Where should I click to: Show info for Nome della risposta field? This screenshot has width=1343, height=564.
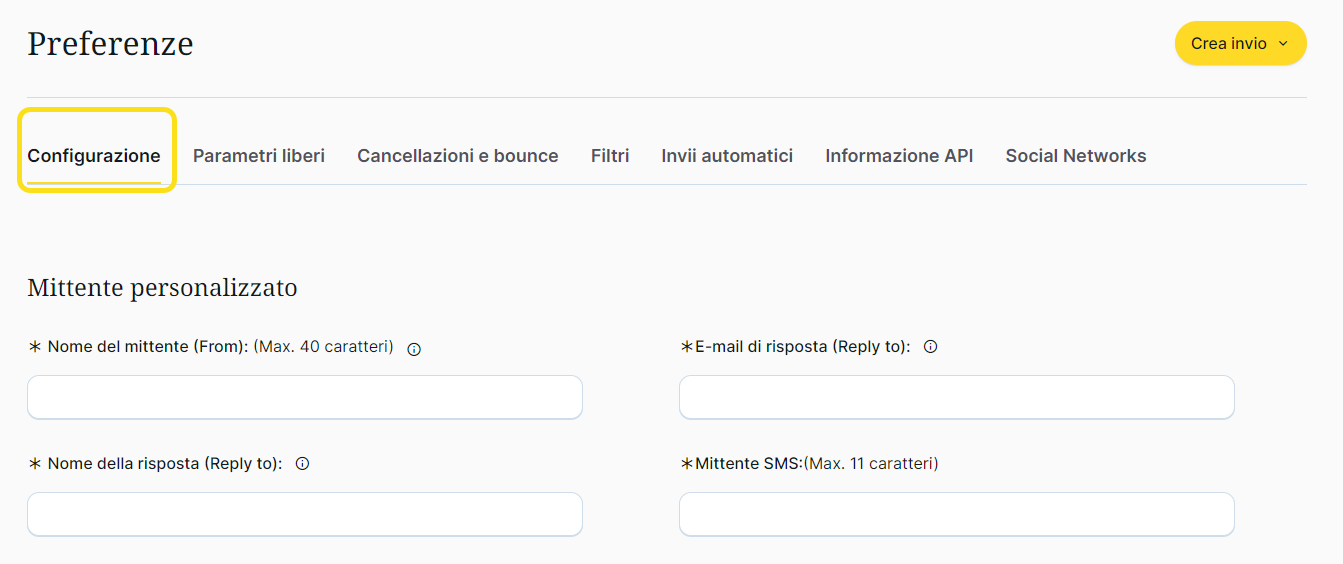[x=303, y=464]
